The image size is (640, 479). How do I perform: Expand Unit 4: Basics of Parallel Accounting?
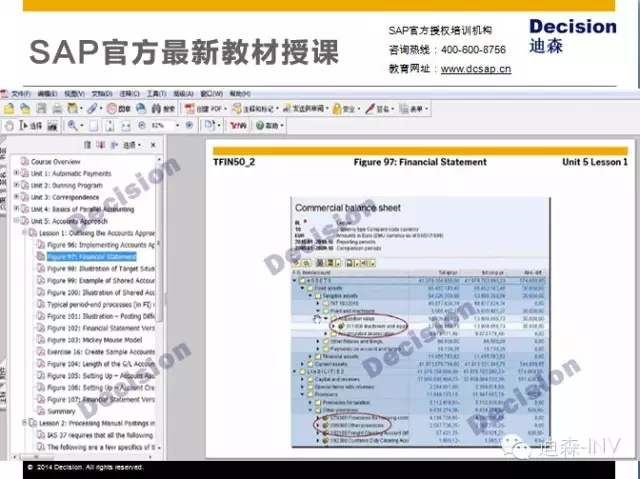(16, 208)
